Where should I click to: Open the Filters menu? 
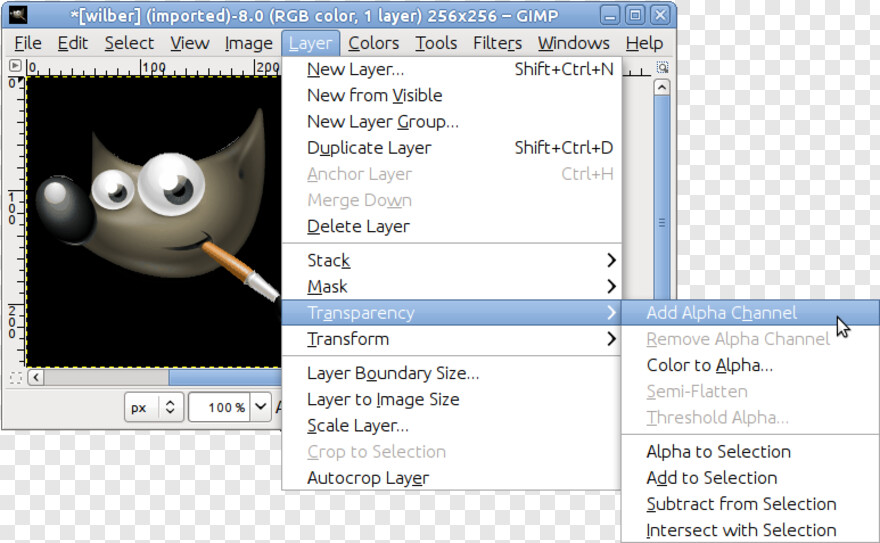coord(497,43)
